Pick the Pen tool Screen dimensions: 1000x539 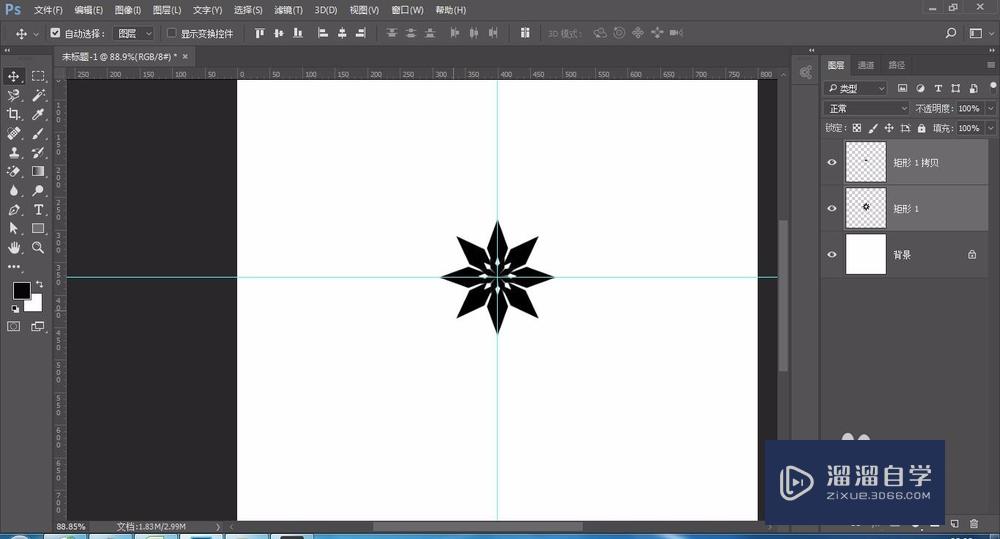tap(13, 210)
